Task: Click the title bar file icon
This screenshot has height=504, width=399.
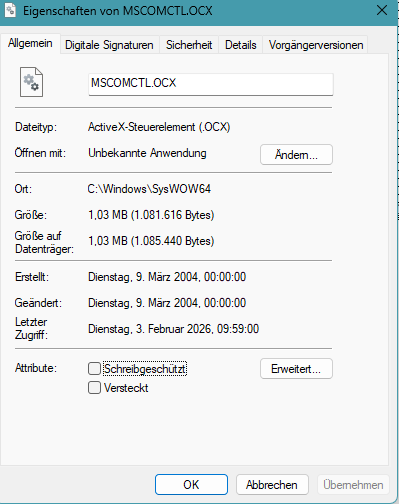Action: click(10, 10)
